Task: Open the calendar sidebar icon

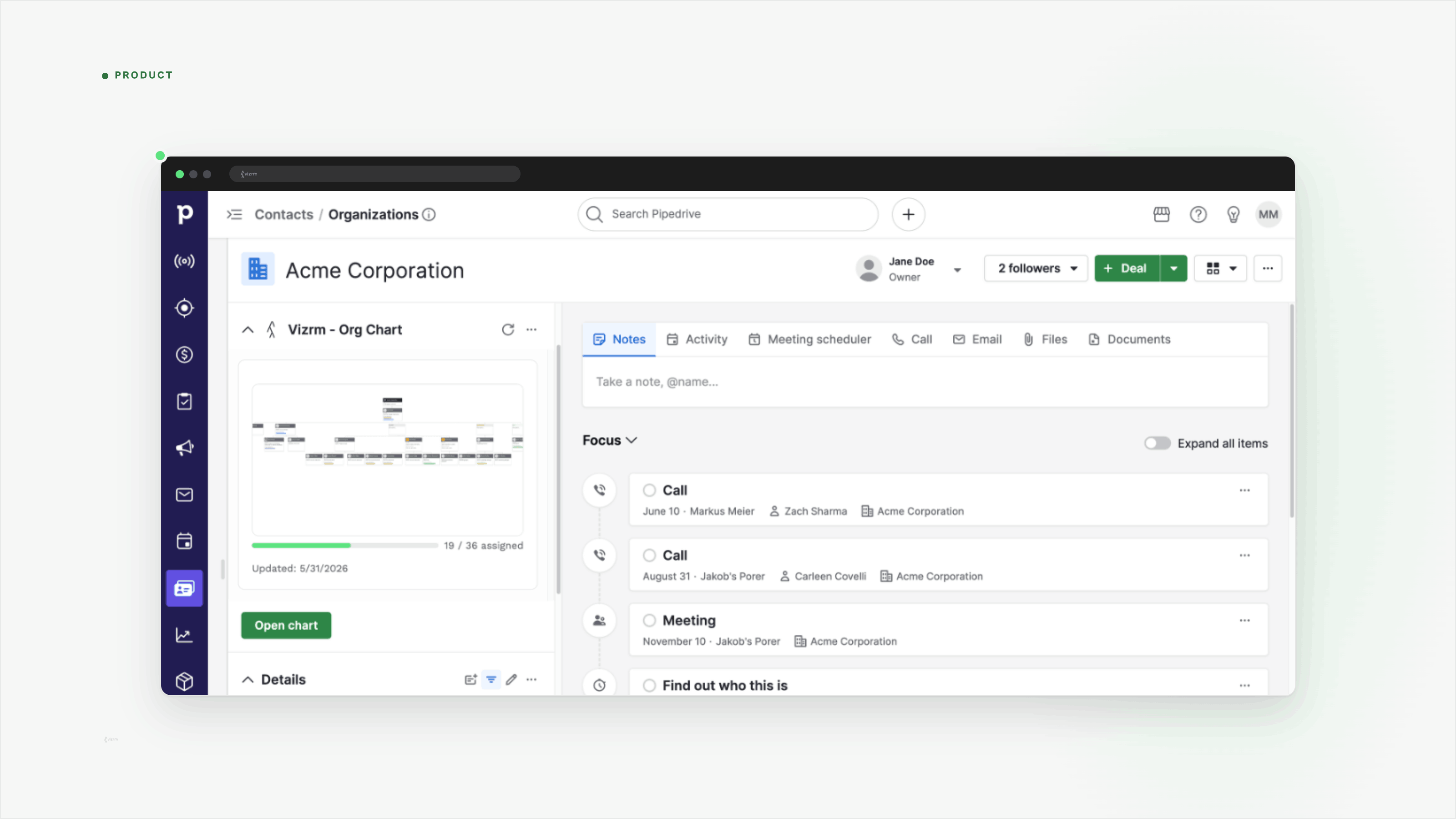Action: (184, 541)
